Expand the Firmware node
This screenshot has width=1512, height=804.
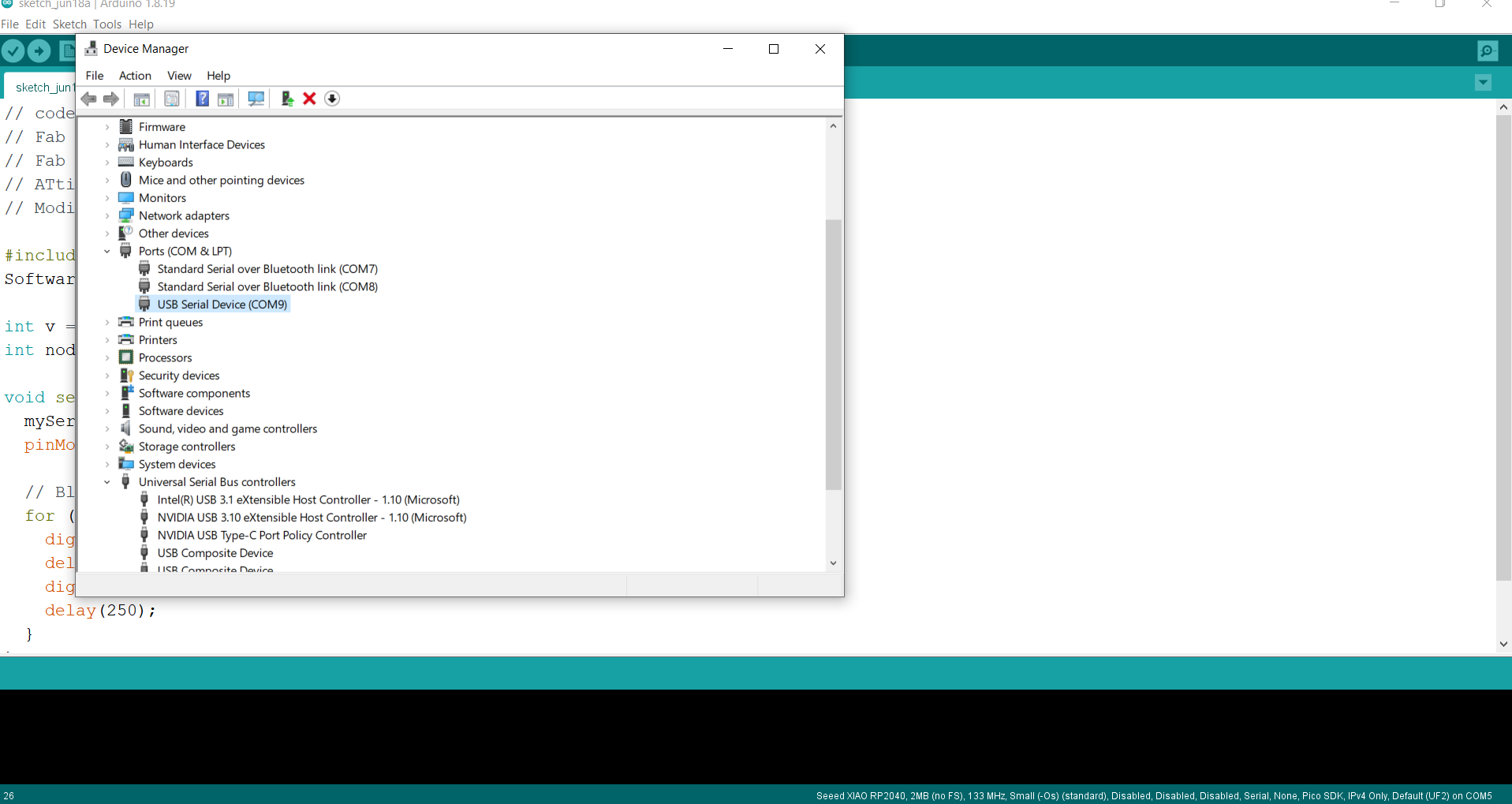click(x=107, y=126)
